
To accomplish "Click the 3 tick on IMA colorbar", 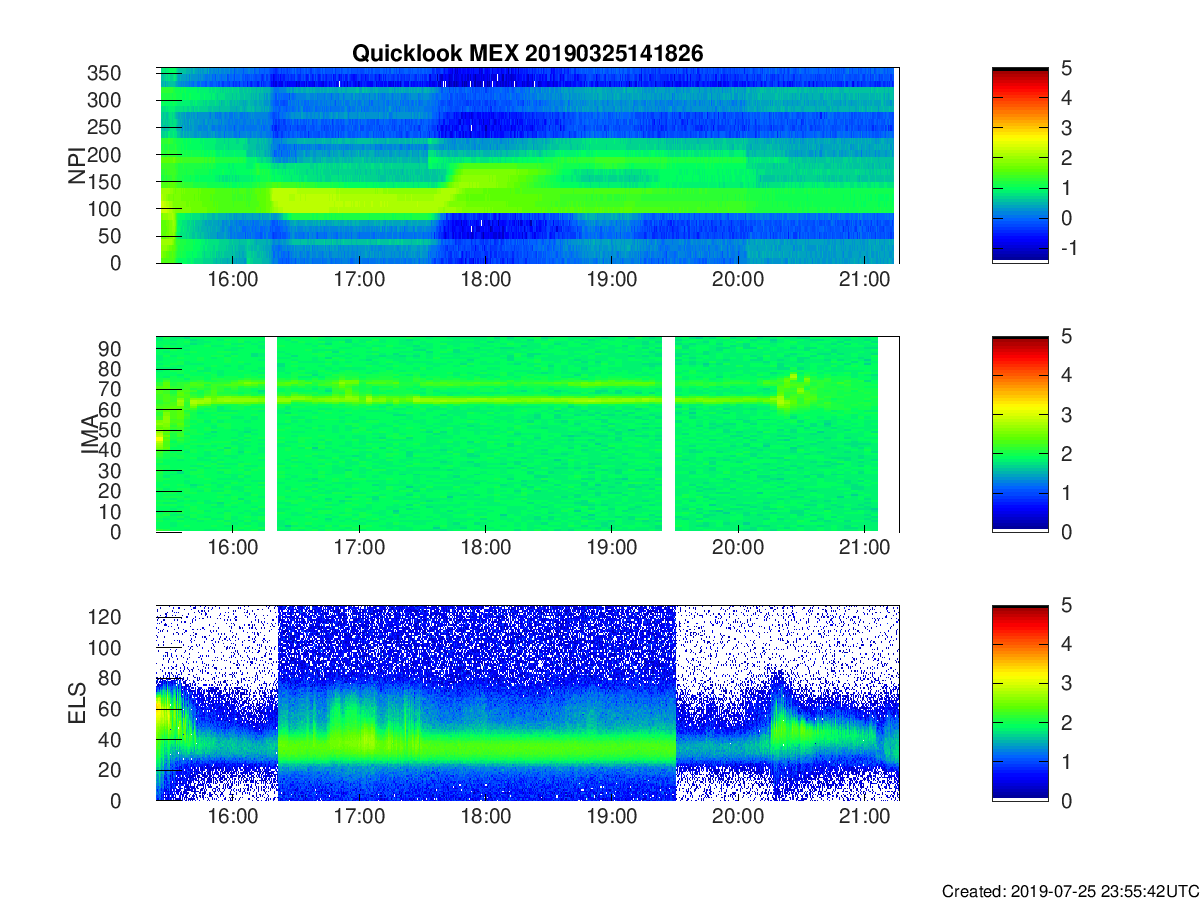I will point(1066,415).
